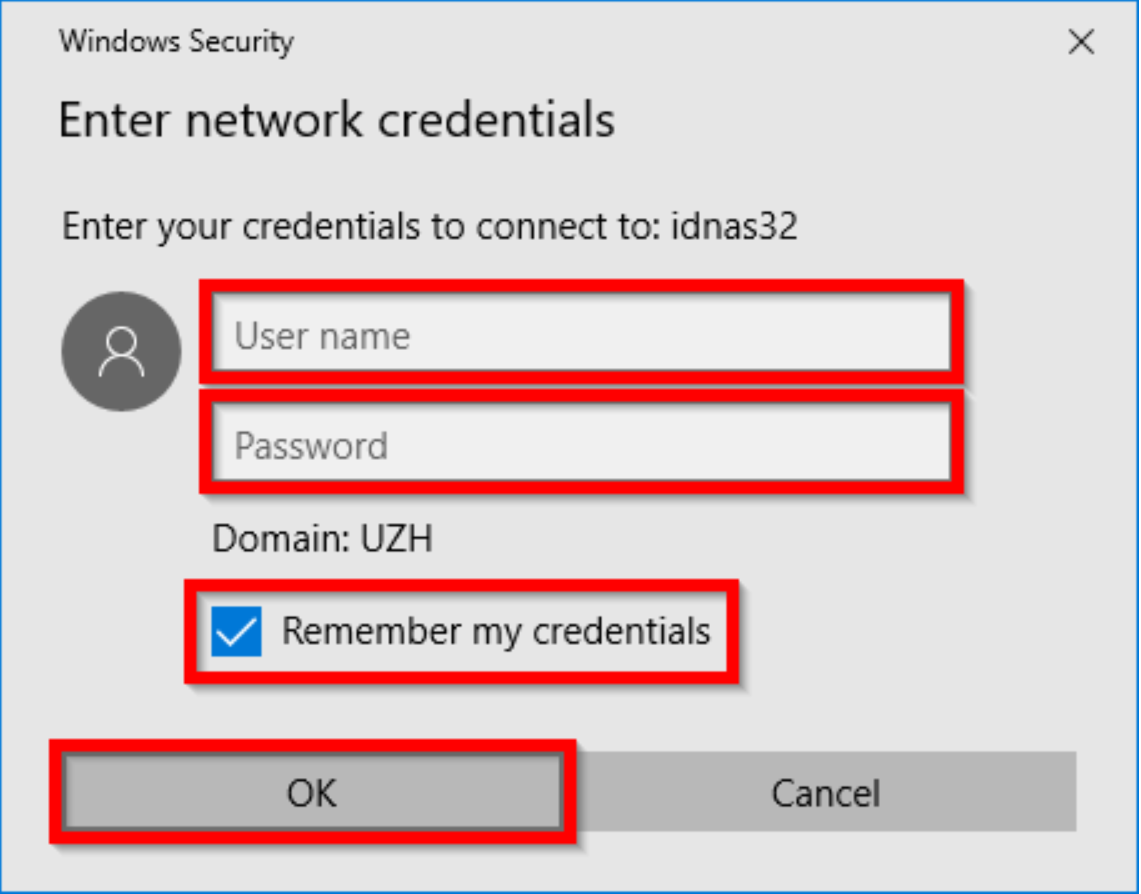
Task: Click the "Remember my credentials" label text
Action: 495,632
